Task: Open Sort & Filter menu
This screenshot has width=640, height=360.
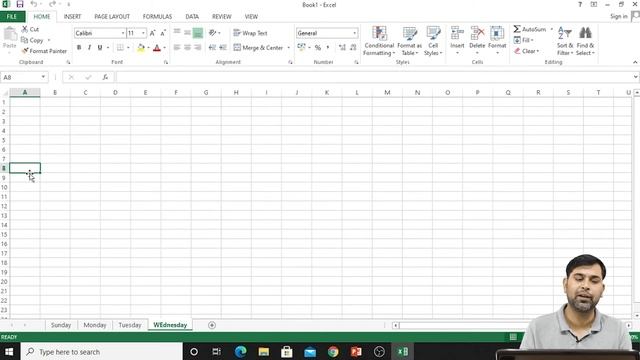Action: click(565, 41)
